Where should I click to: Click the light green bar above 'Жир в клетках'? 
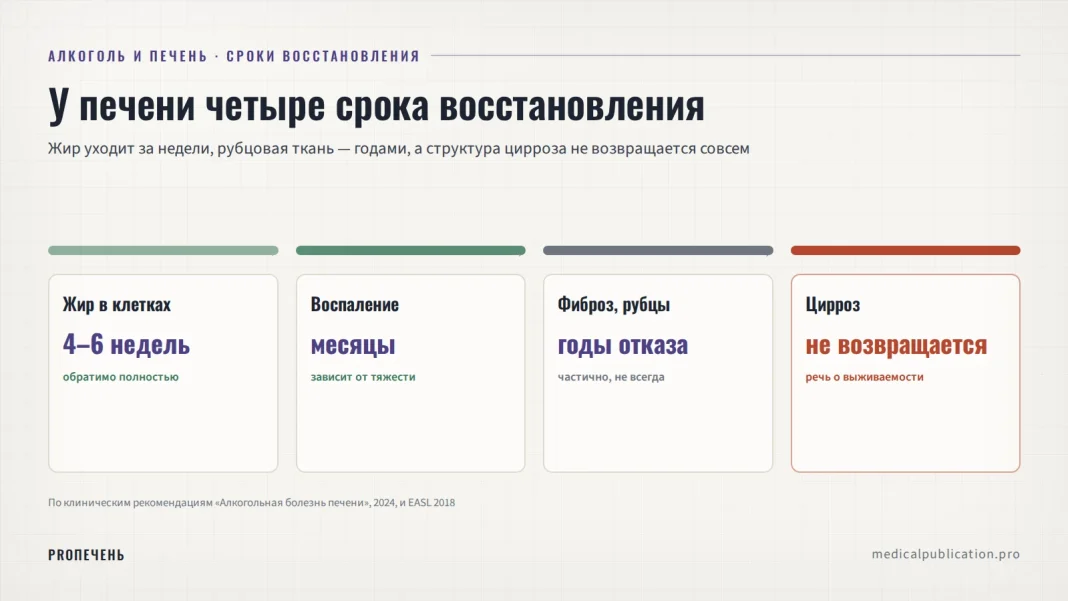pos(163,251)
